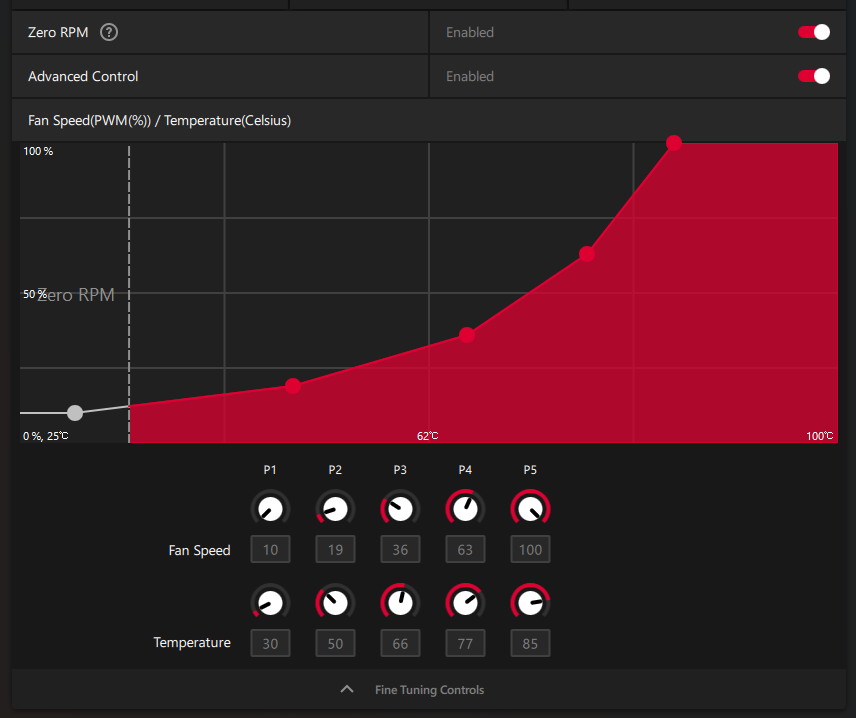This screenshot has width=856, height=718.
Task: Turn off the Advanced Control toggle
Action: (x=813, y=76)
